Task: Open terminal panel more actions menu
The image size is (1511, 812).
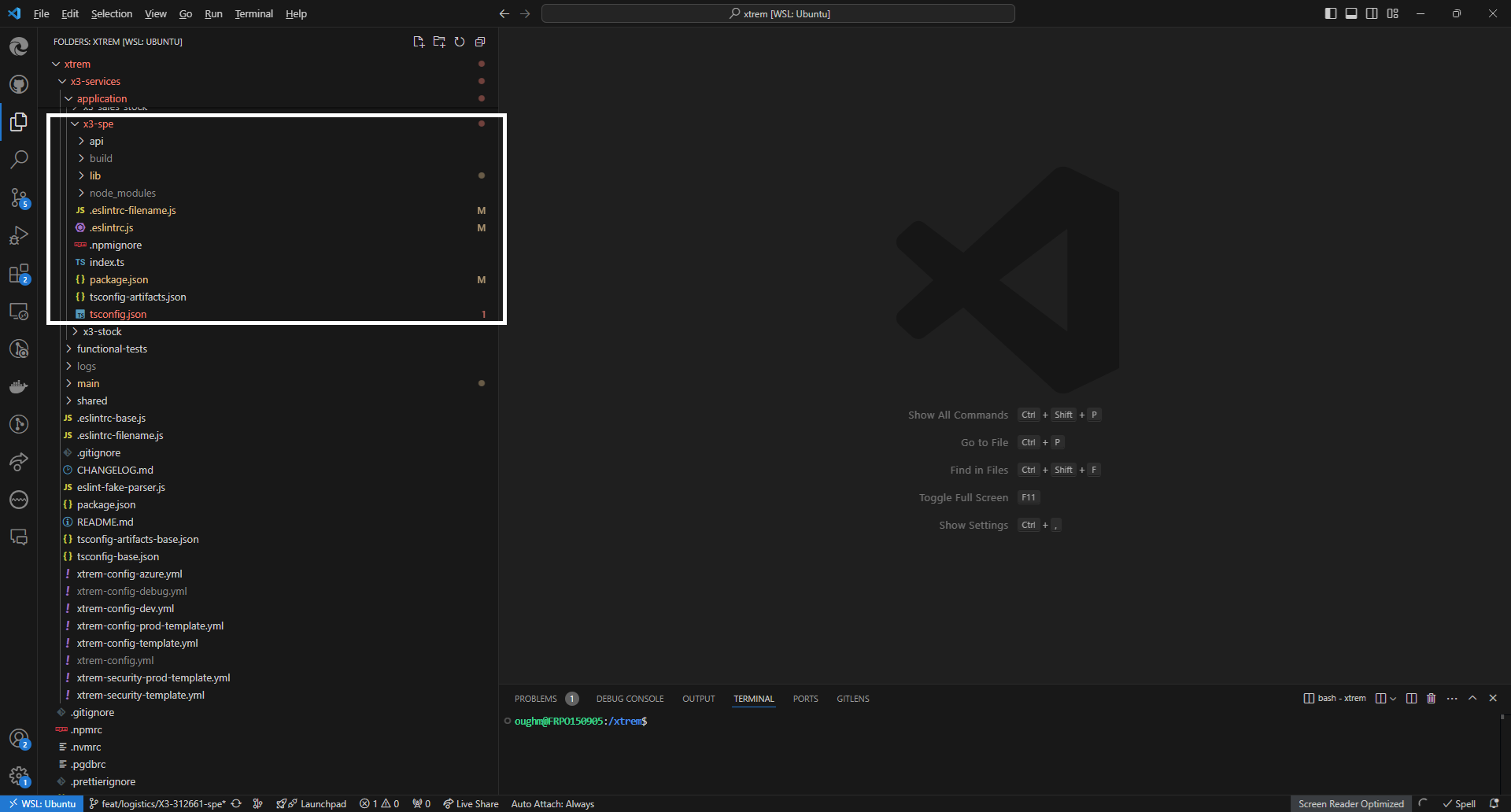Action: (1452, 698)
